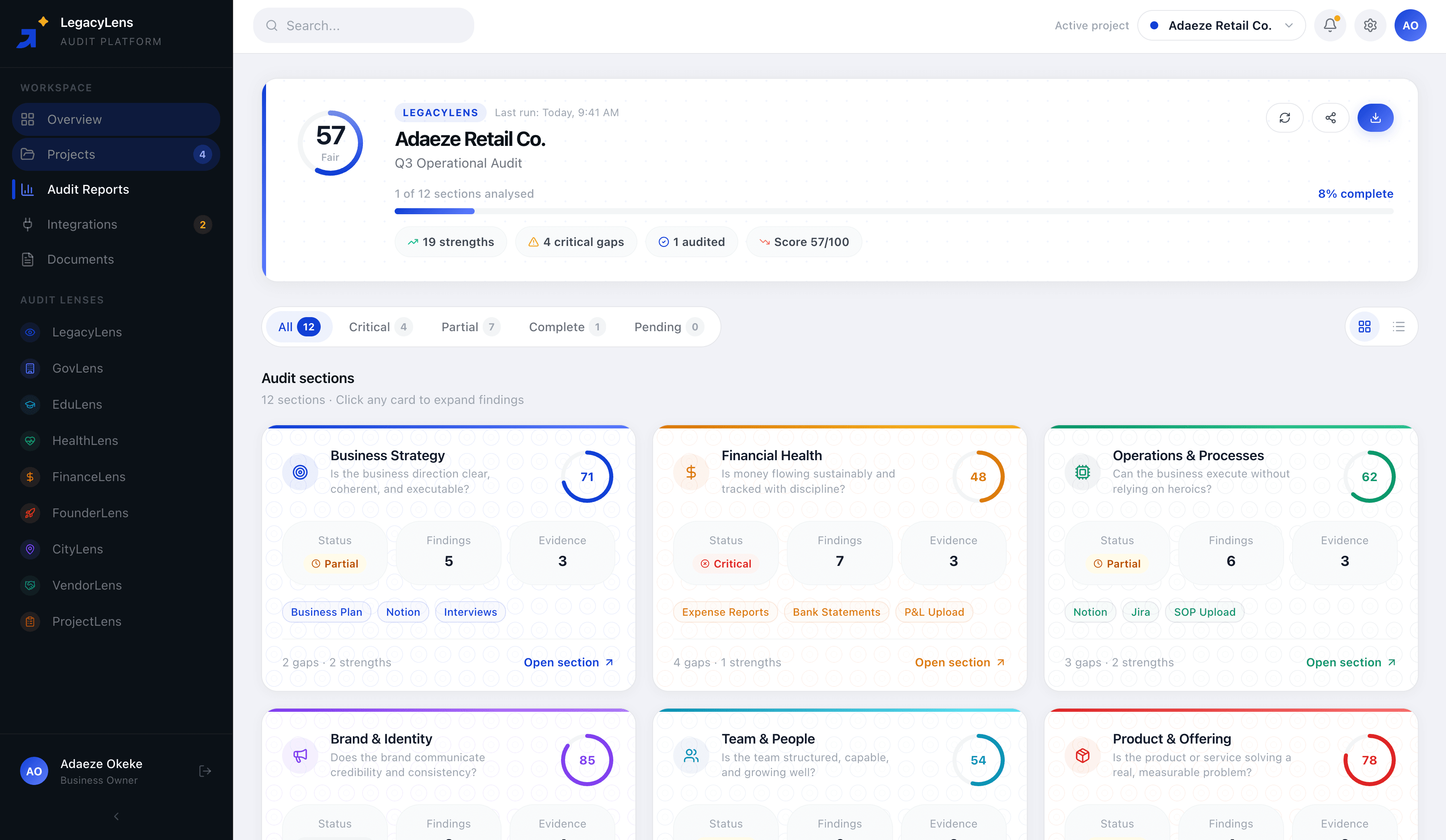
Task: Open EduLens graduation cap icon
Action: pyautogui.click(x=30, y=404)
